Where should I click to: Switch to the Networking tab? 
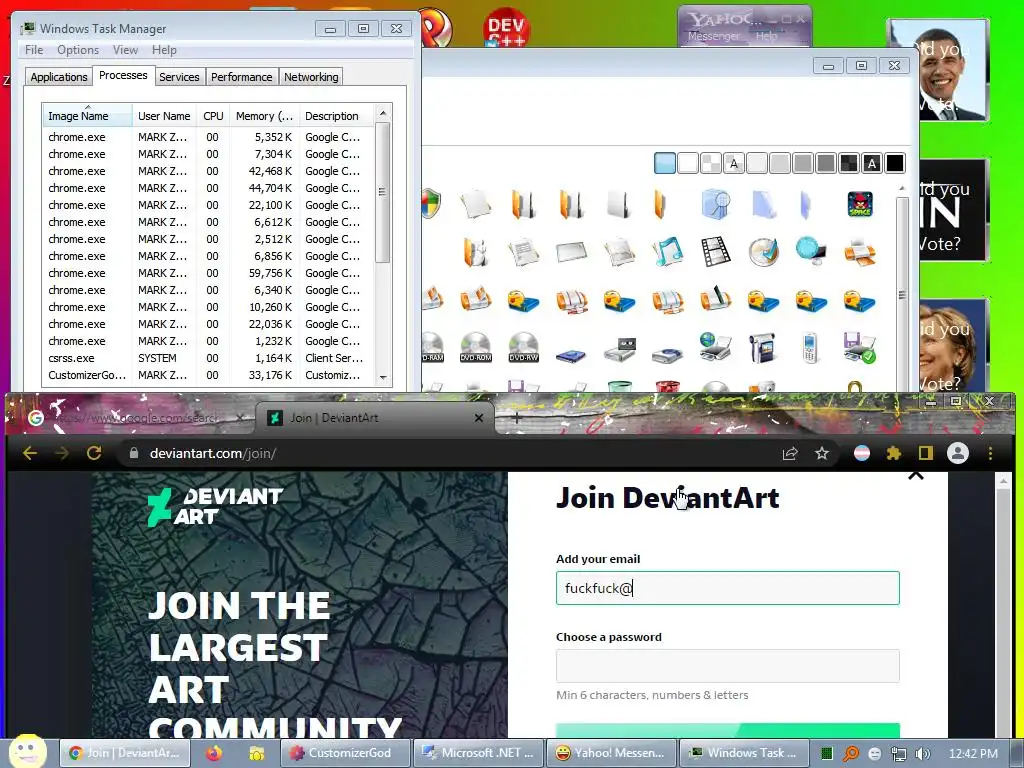coord(311,77)
